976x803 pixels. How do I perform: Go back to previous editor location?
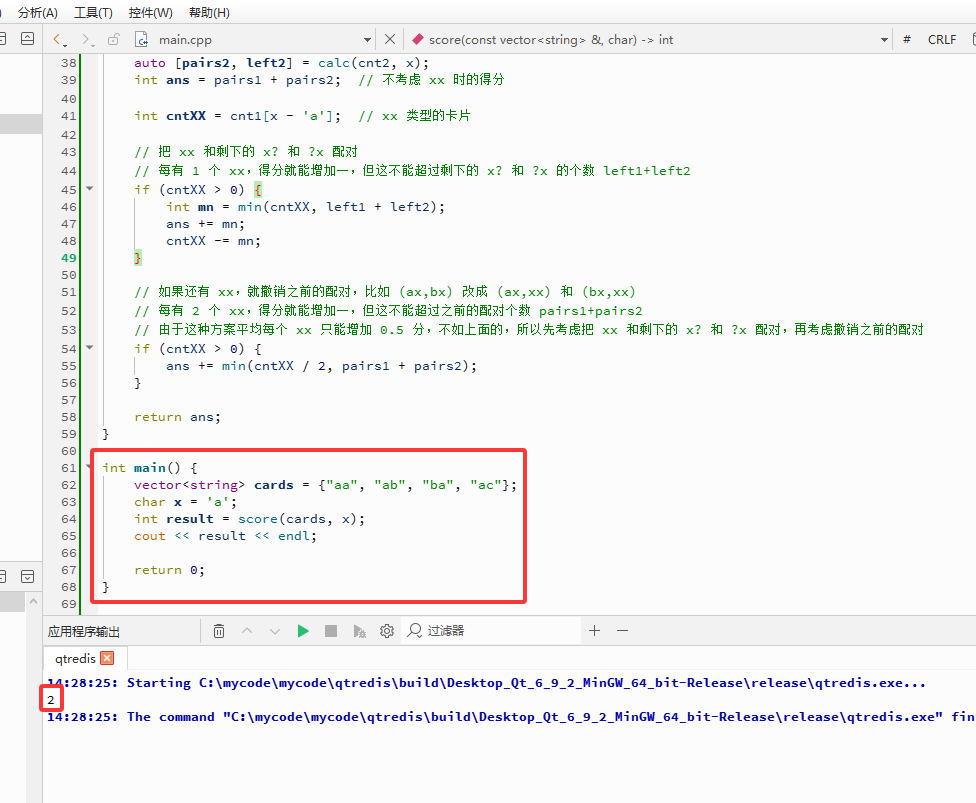click(x=59, y=39)
